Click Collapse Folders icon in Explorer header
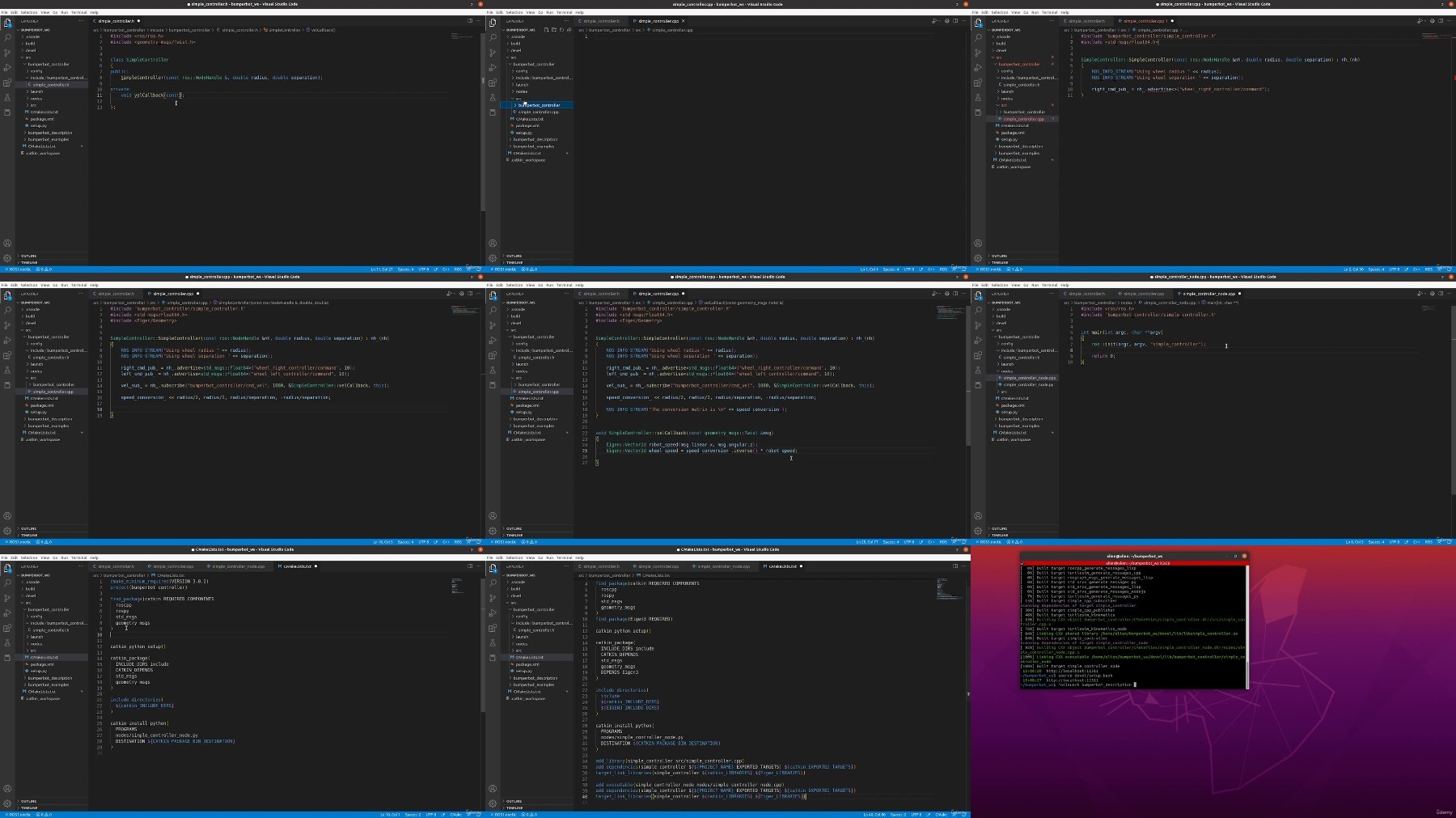 coord(569,30)
